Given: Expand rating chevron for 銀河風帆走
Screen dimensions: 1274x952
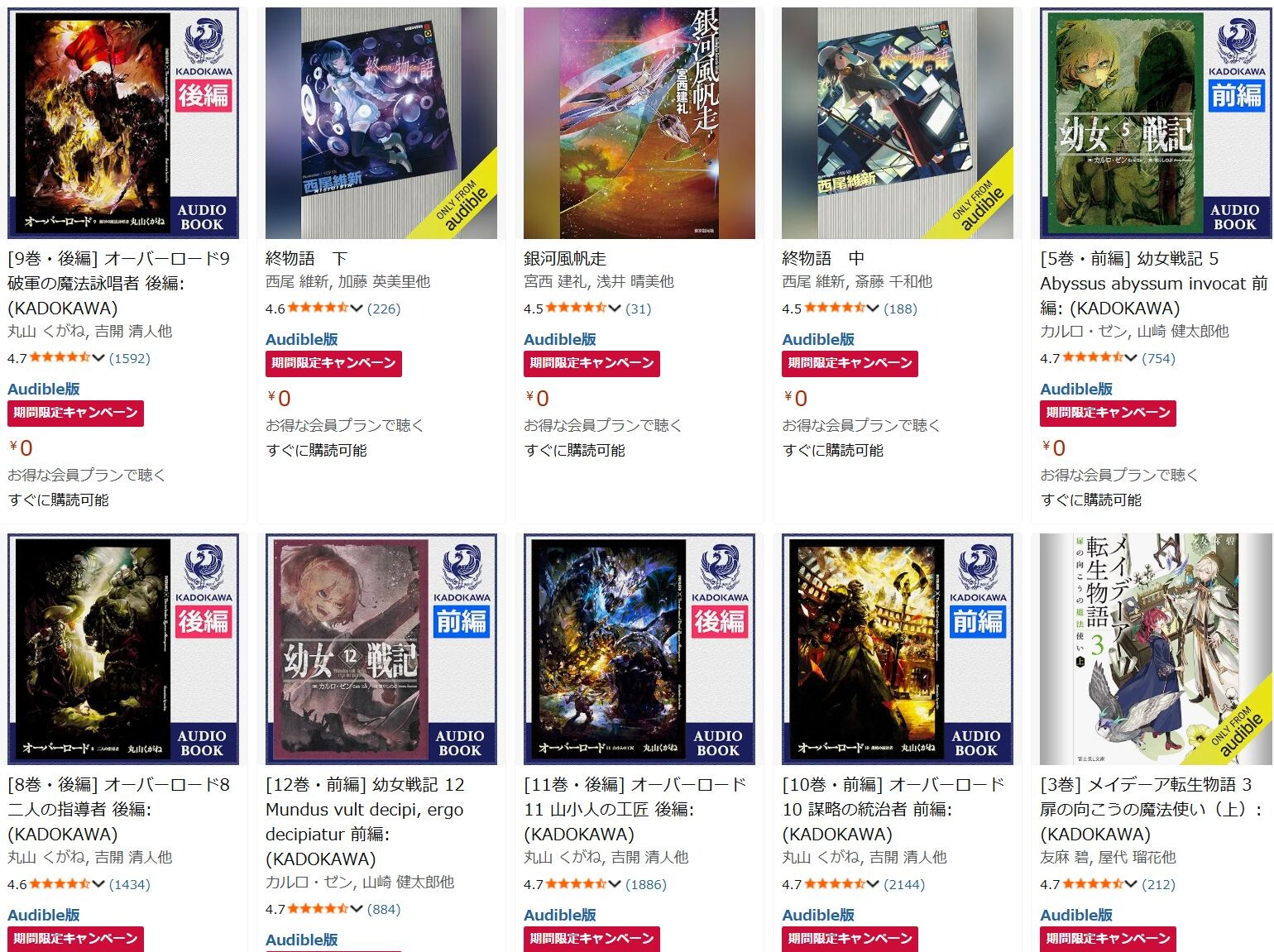Looking at the screenshot, I should point(615,309).
